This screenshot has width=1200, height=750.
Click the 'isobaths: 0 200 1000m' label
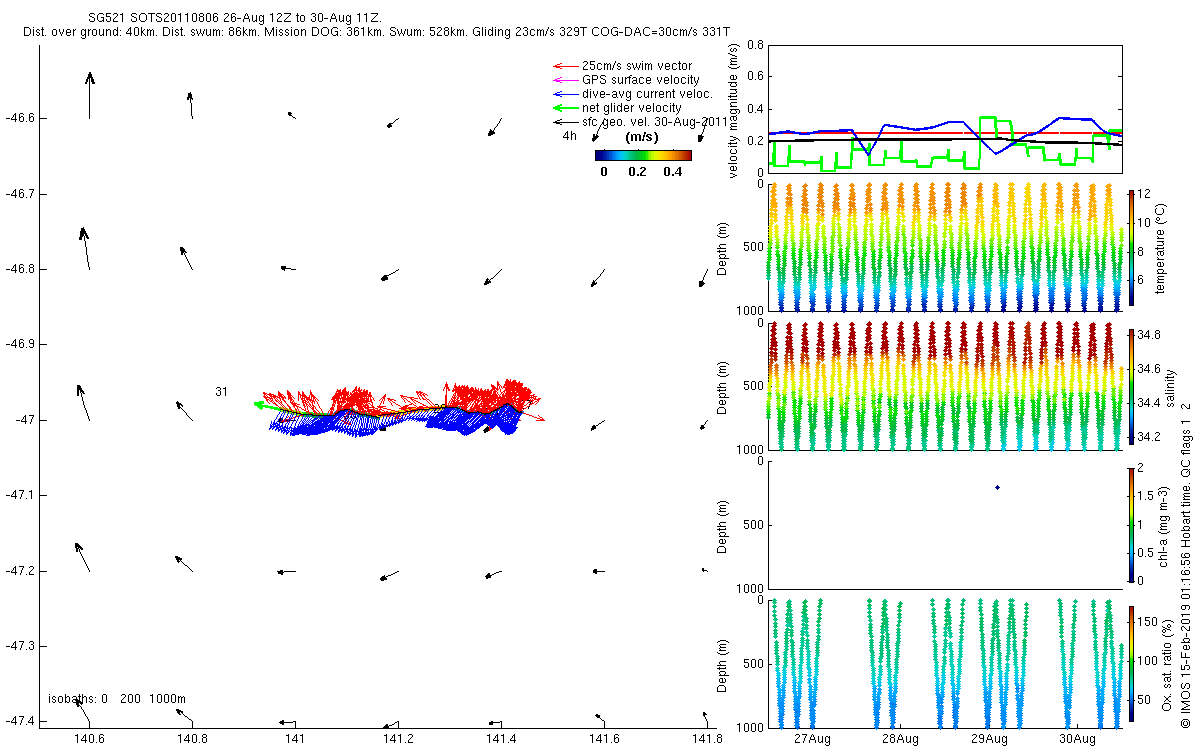point(117,699)
